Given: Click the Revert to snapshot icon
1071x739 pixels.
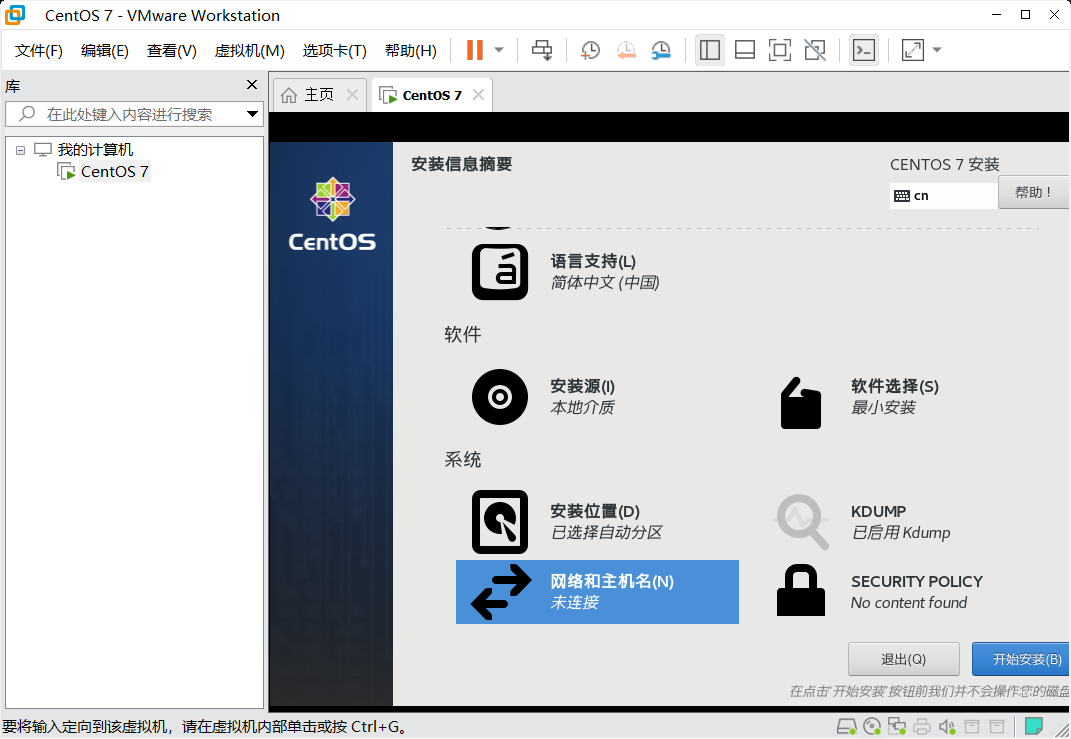Looking at the screenshot, I should pos(626,50).
